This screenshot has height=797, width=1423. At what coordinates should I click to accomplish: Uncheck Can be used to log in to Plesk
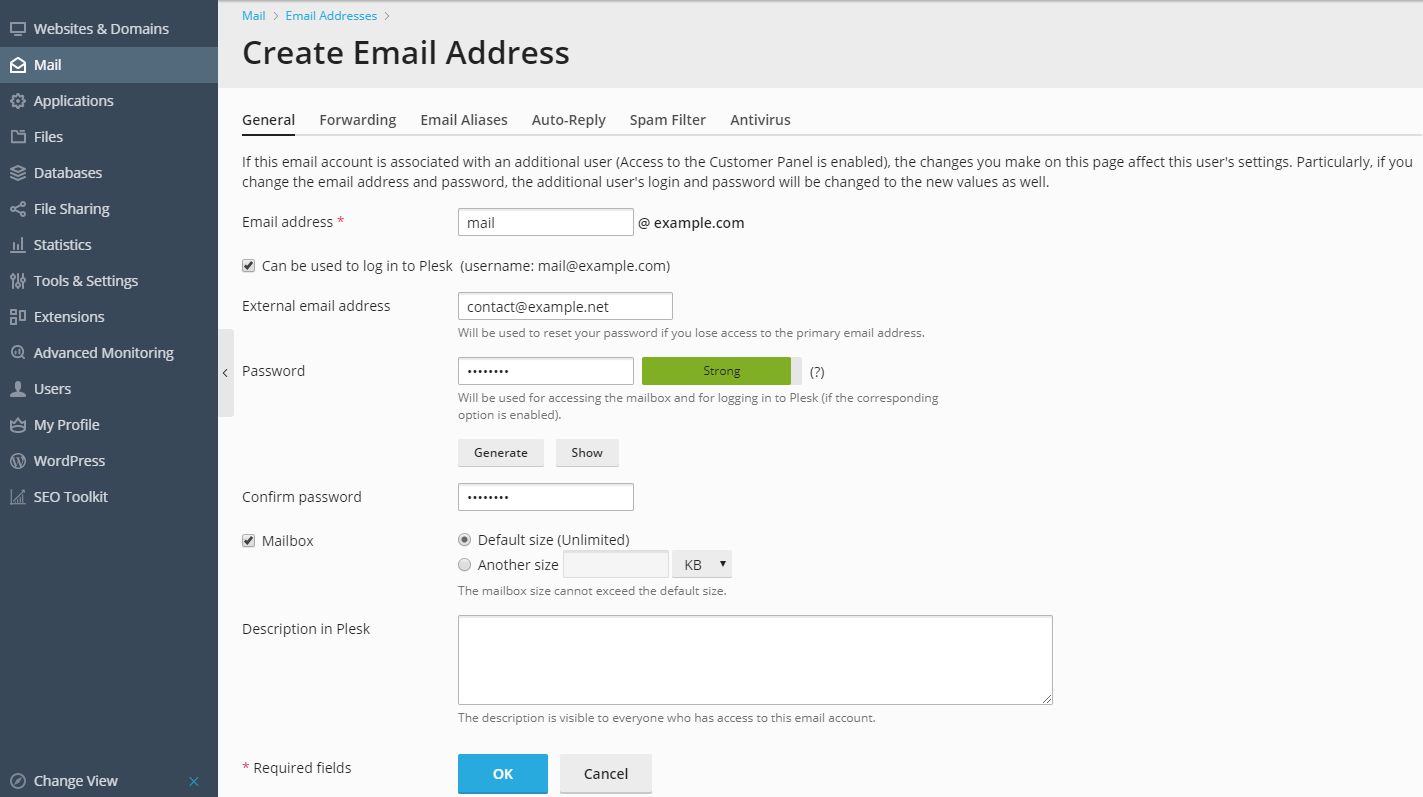click(249, 266)
